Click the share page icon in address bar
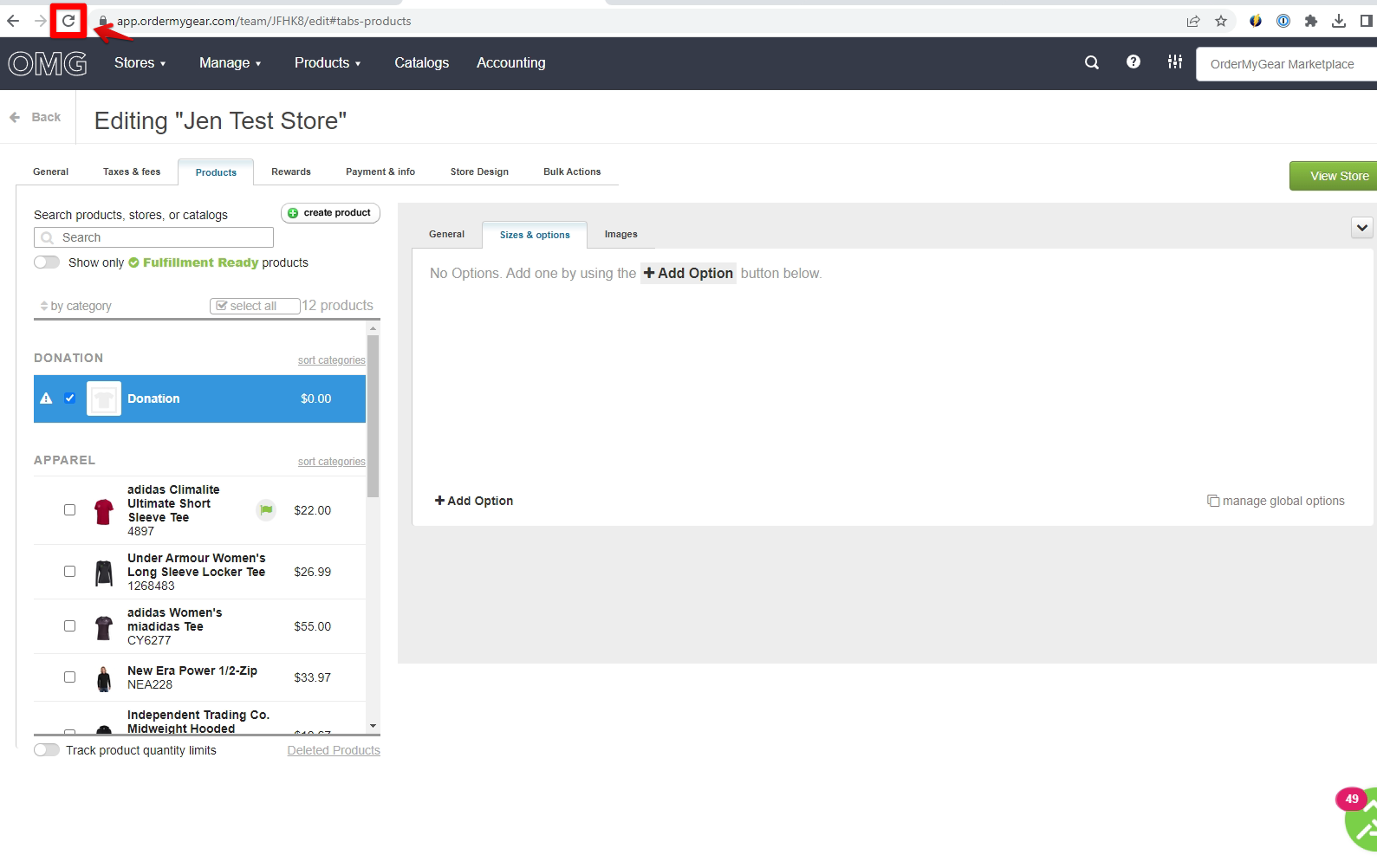1377x868 pixels. point(1193,21)
